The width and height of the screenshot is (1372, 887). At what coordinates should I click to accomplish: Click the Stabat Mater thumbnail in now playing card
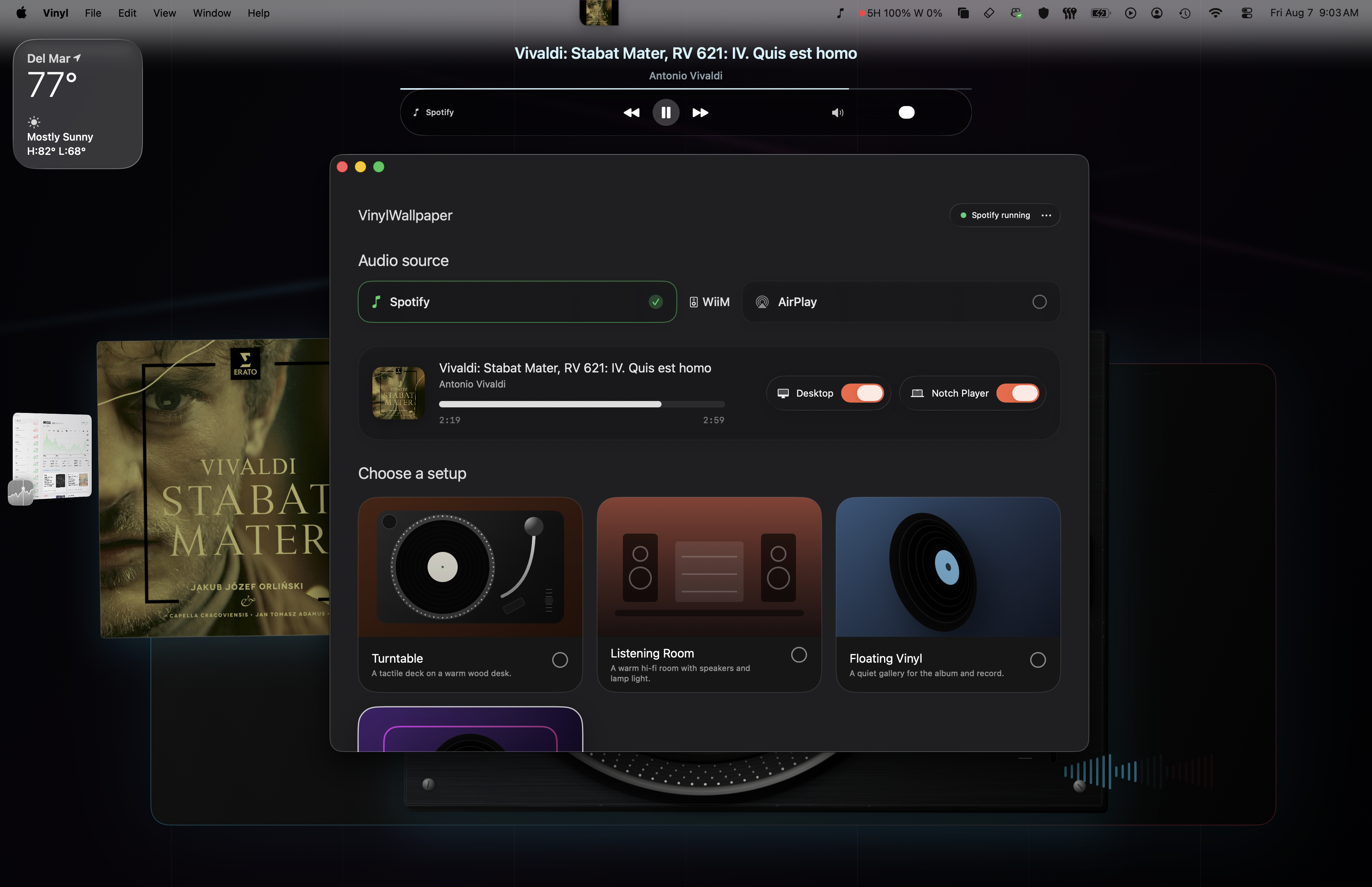tap(399, 393)
